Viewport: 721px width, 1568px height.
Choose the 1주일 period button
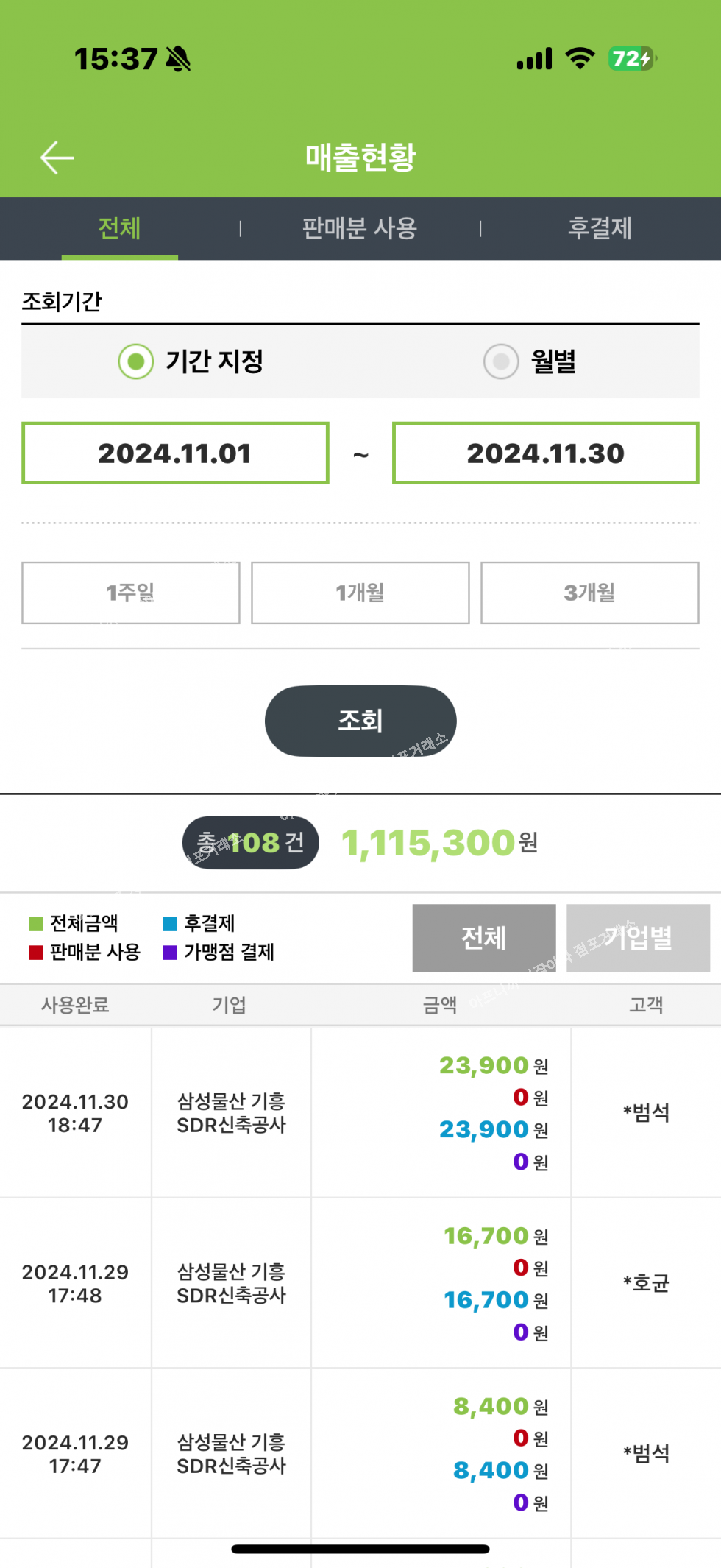tap(131, 593)
